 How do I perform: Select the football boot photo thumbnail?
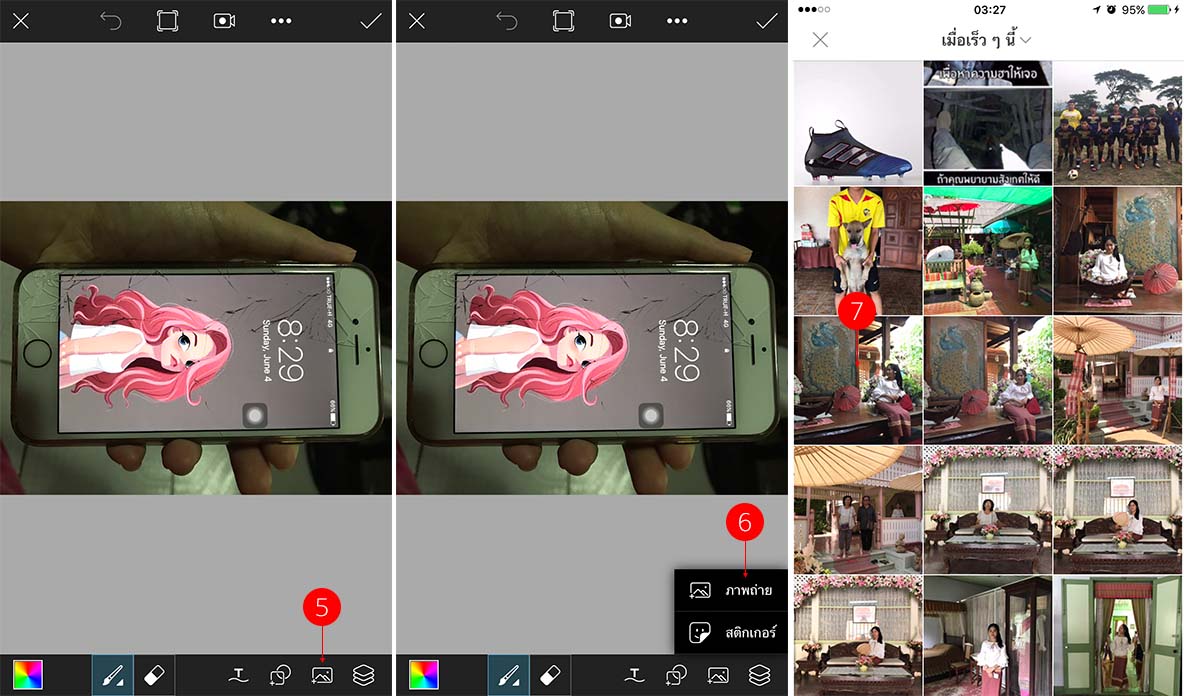click(x=857, y=123)
